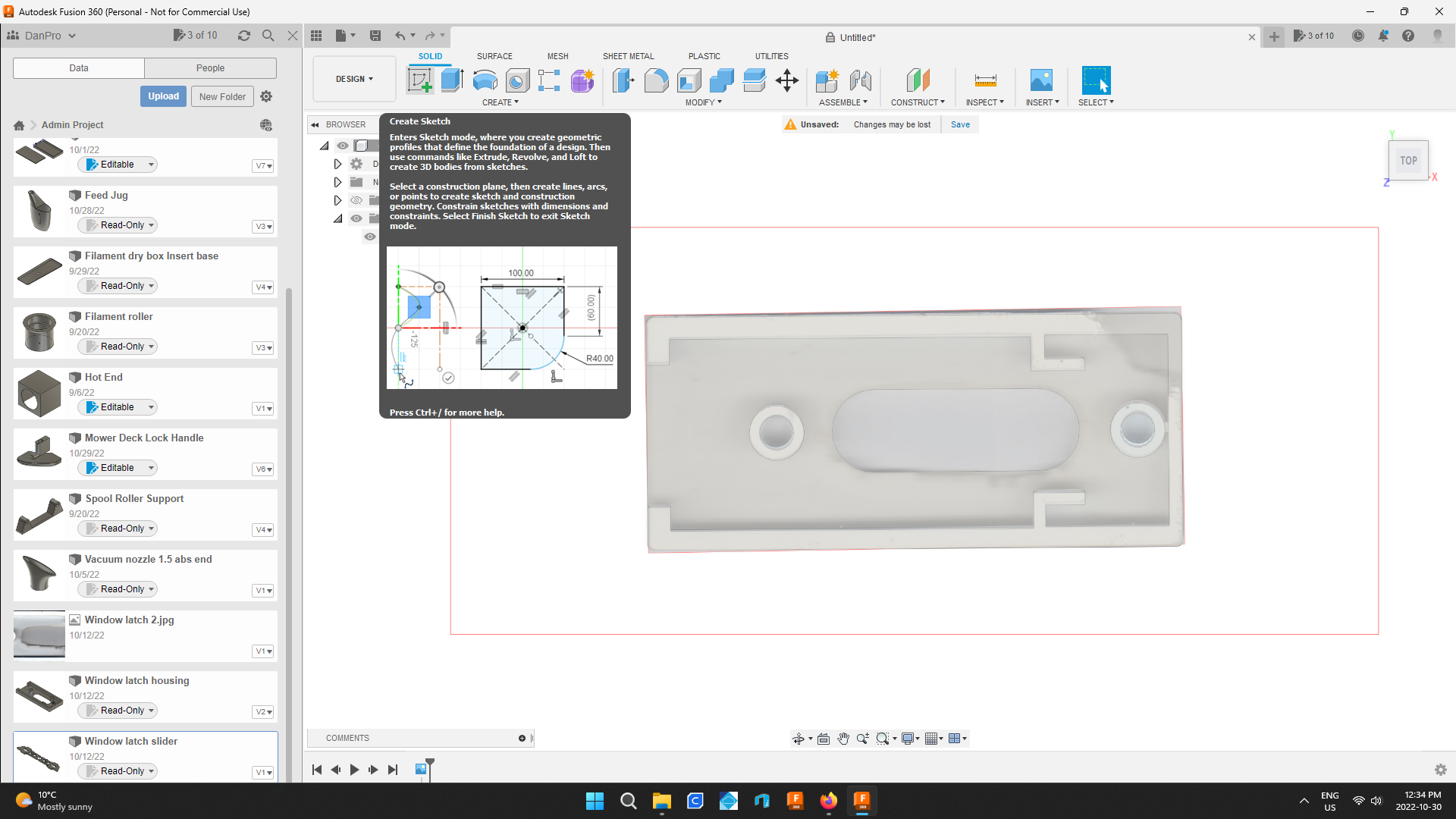Expand the second browser sub-item
The width and height of the screenshot is (1456, 819).
click(337, 182)
